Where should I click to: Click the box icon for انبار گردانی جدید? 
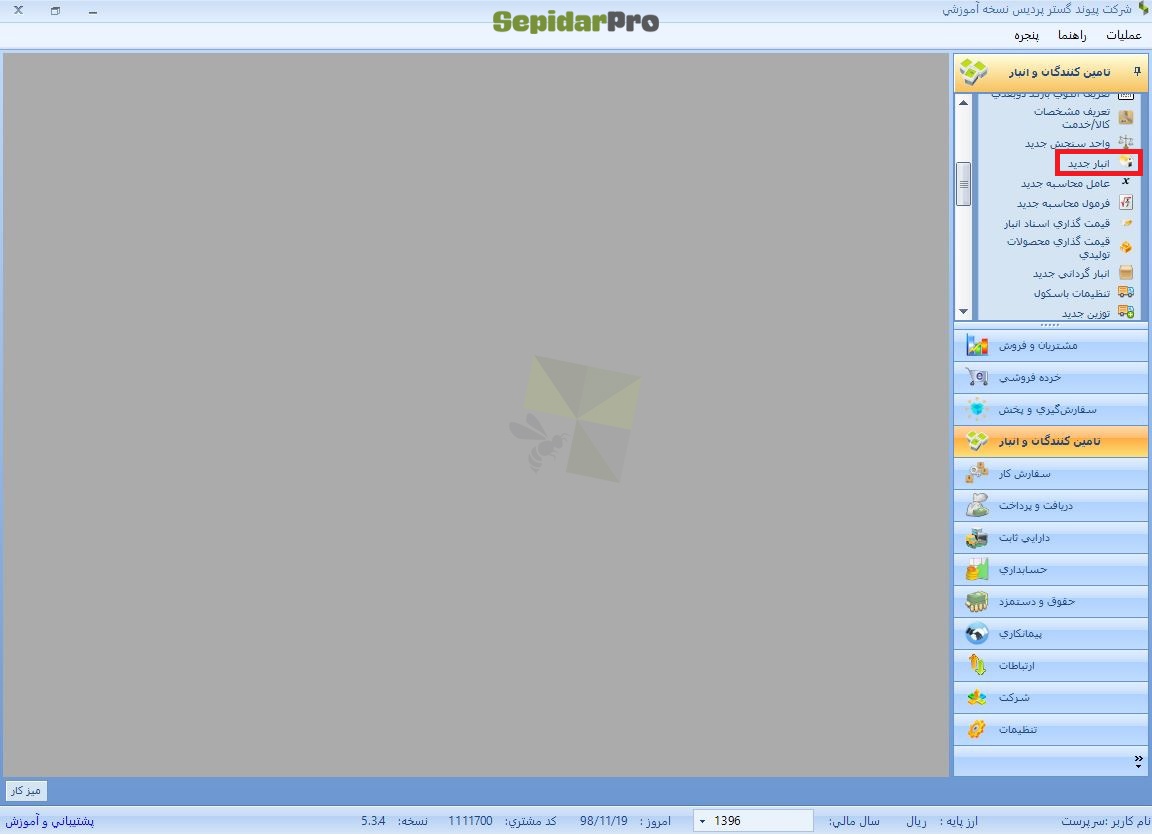[x=1126, y=272]
